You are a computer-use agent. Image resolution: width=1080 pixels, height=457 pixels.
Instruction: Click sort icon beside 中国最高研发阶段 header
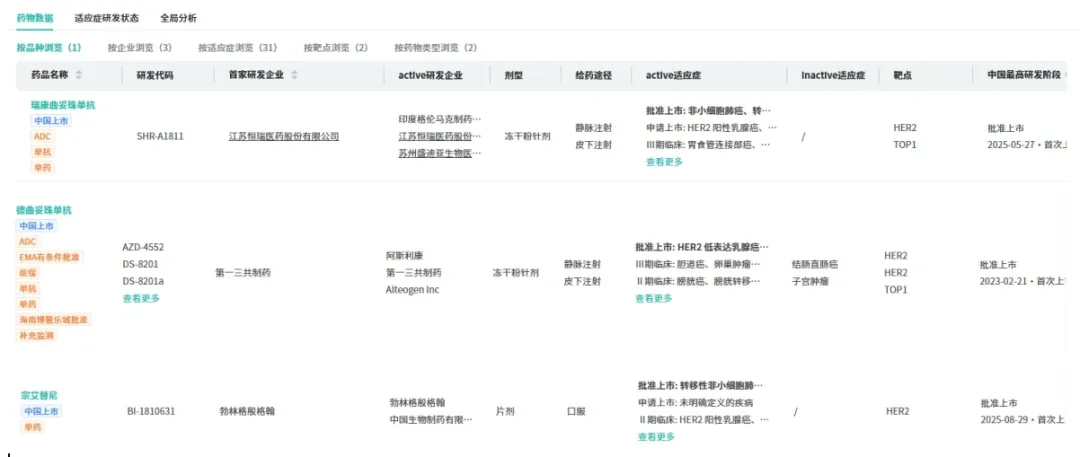pyautogui.click(x=1064, y=76)
